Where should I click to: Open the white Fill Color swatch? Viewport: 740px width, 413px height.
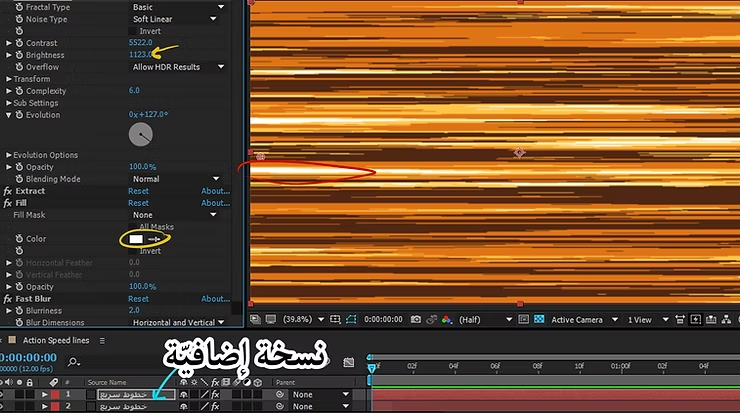pyautogui.click(x=136, y=239)
